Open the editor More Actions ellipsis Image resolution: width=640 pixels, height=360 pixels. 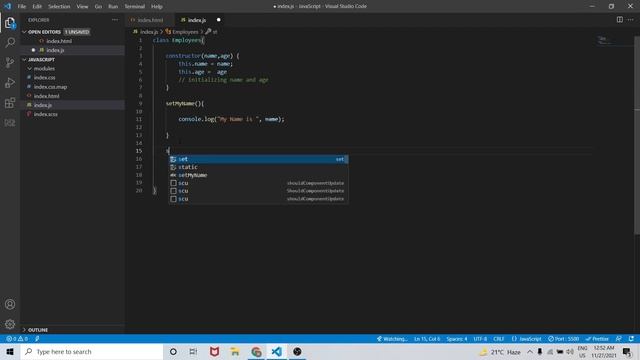tap(631, 20)
